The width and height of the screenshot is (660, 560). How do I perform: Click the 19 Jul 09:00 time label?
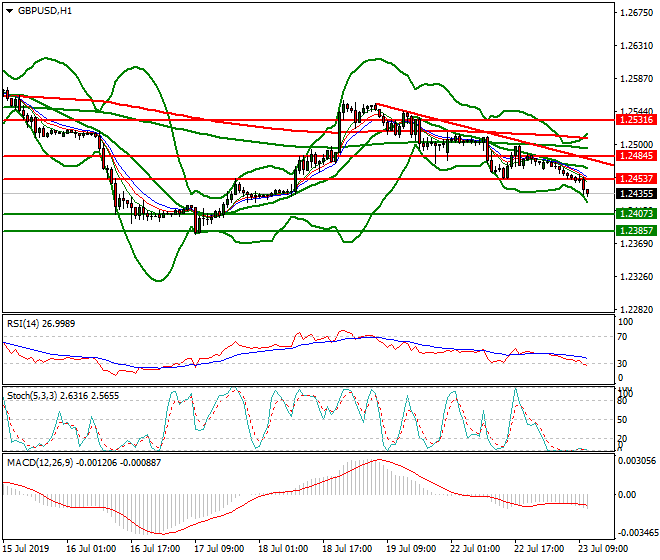click(x=411, y=549)
